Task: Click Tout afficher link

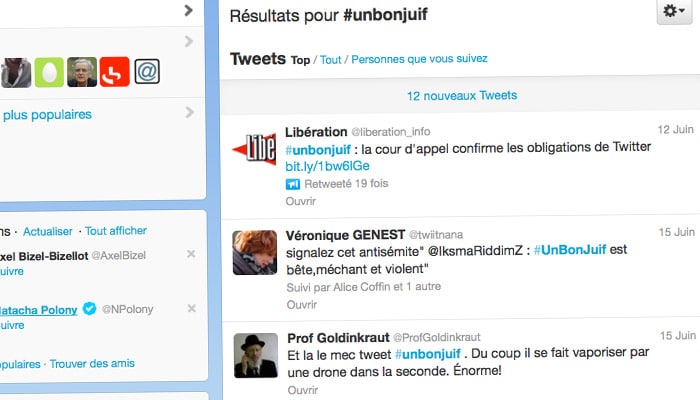Action: click(x=116, y=231)
